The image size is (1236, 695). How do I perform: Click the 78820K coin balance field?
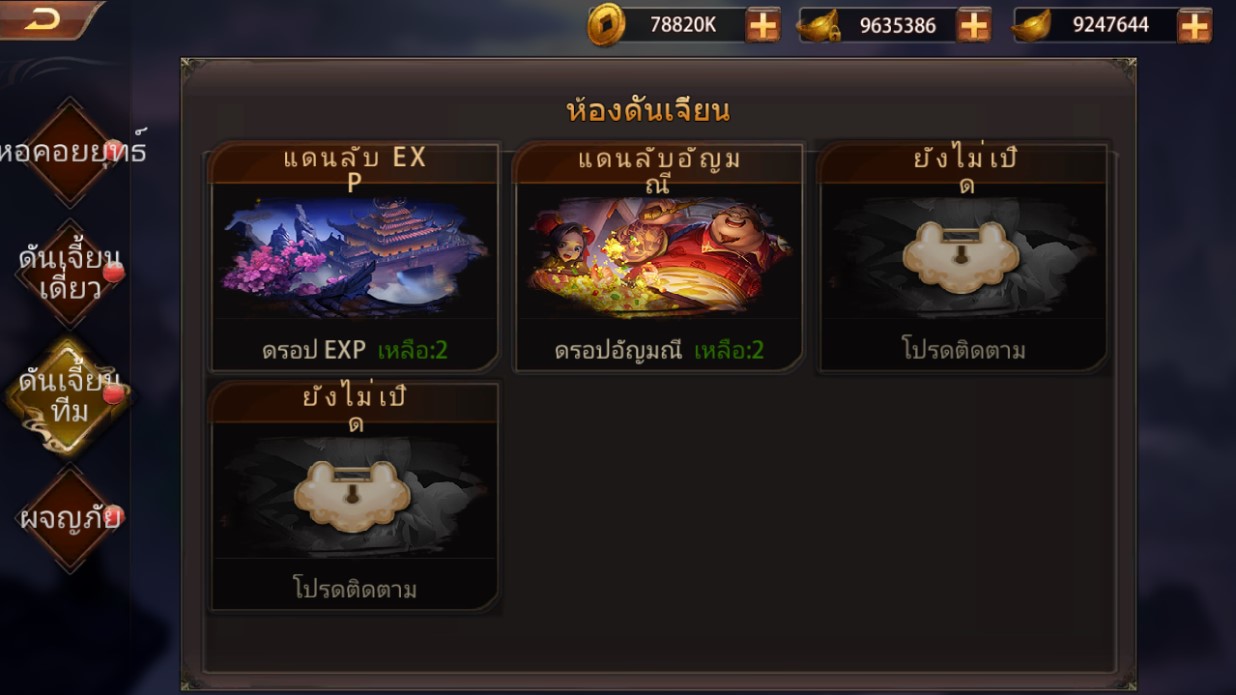pos(683,25)
